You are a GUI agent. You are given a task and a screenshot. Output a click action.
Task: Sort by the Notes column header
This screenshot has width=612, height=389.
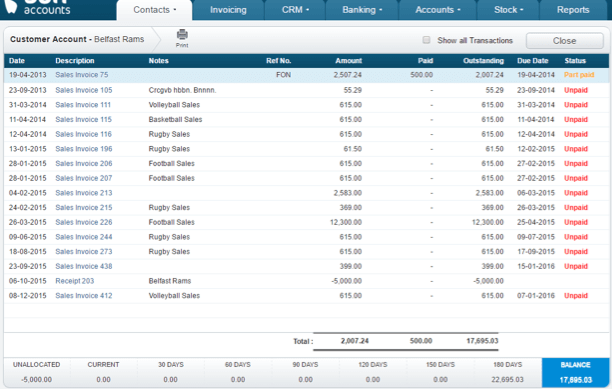158,61
